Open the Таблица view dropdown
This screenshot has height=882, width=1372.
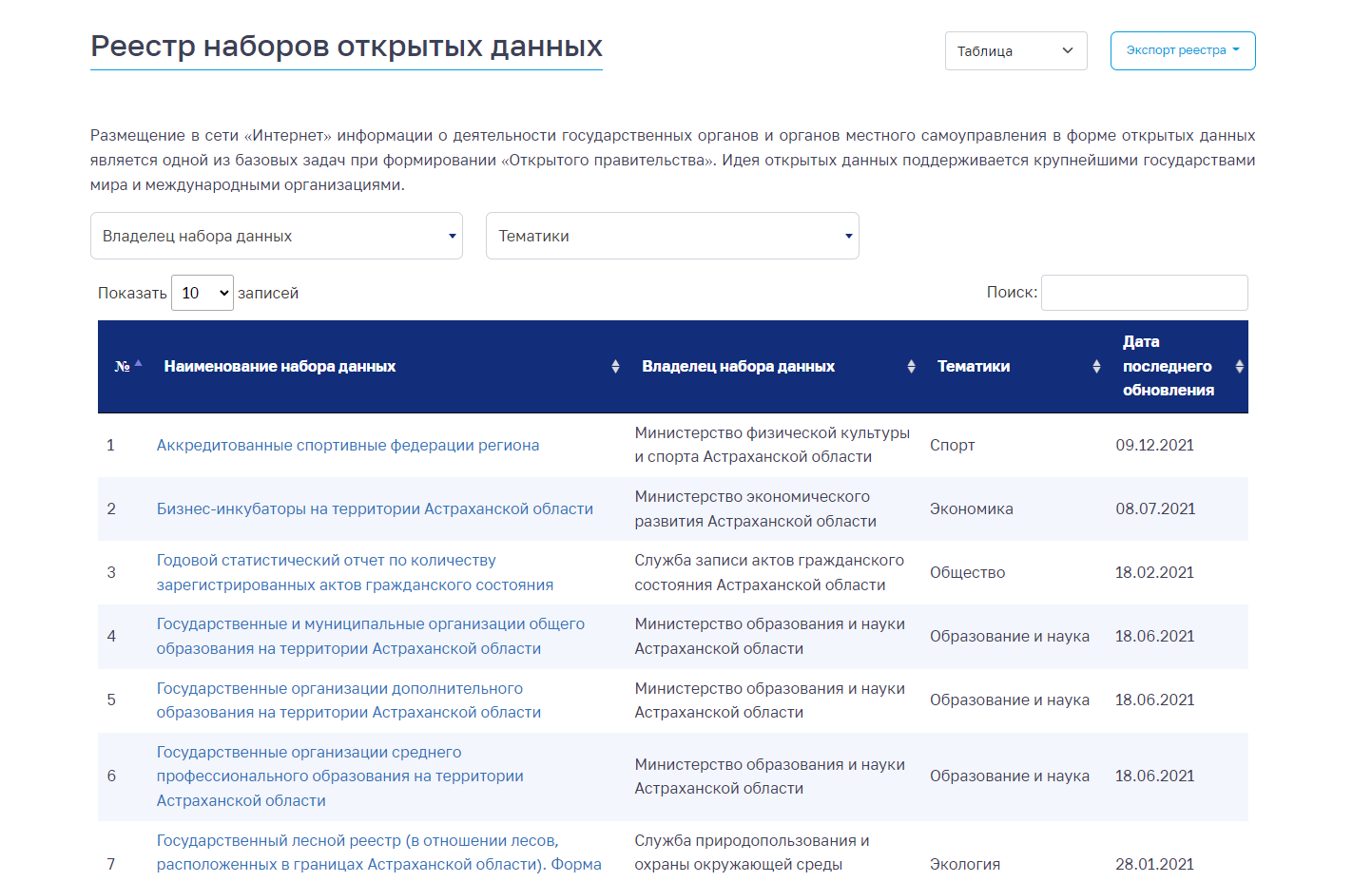1015,51
